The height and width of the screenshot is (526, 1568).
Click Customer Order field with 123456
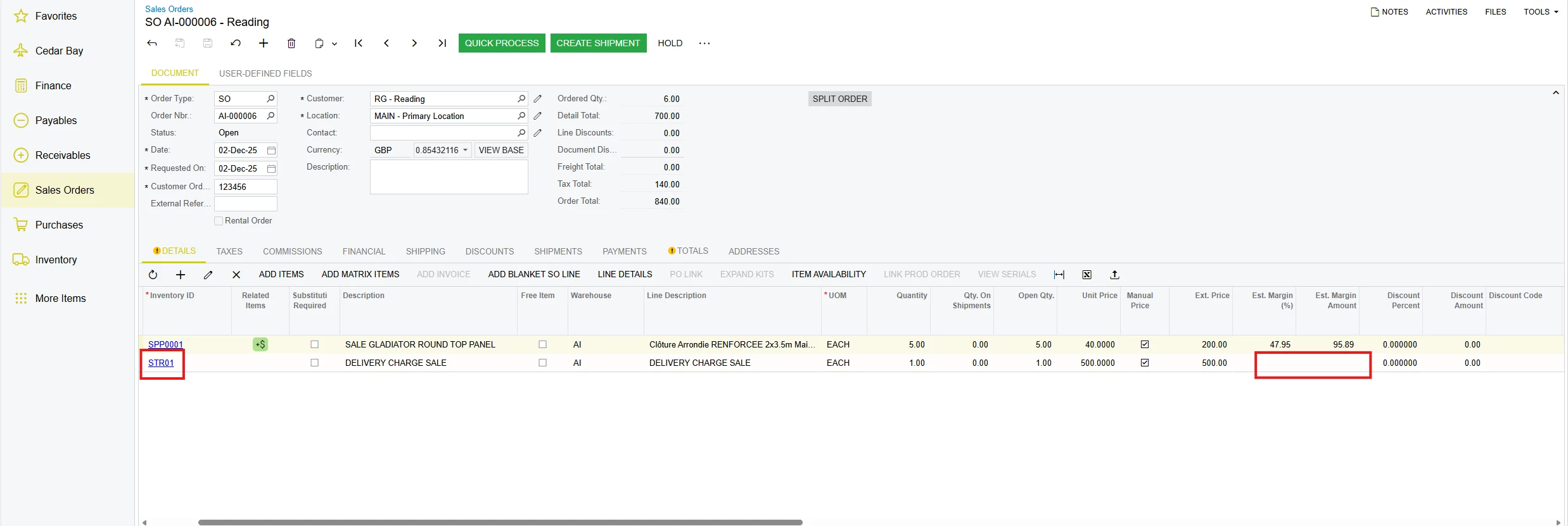click(246, 187)
